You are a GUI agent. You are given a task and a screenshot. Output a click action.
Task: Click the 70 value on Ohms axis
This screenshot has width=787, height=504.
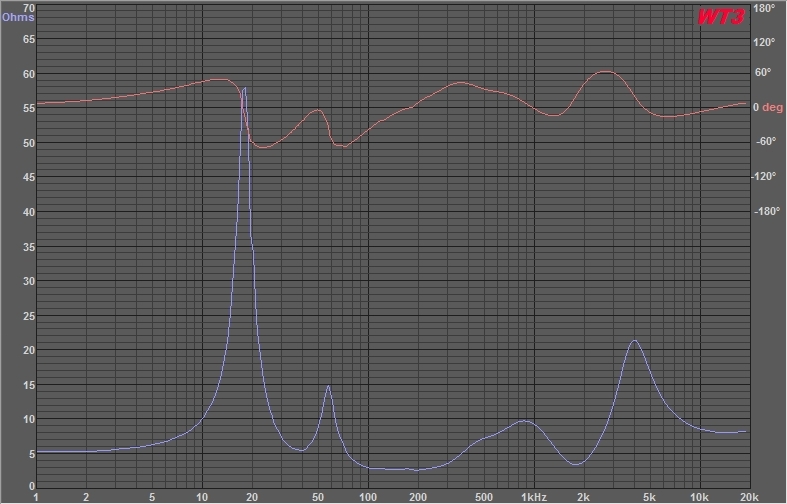(29, 8)
